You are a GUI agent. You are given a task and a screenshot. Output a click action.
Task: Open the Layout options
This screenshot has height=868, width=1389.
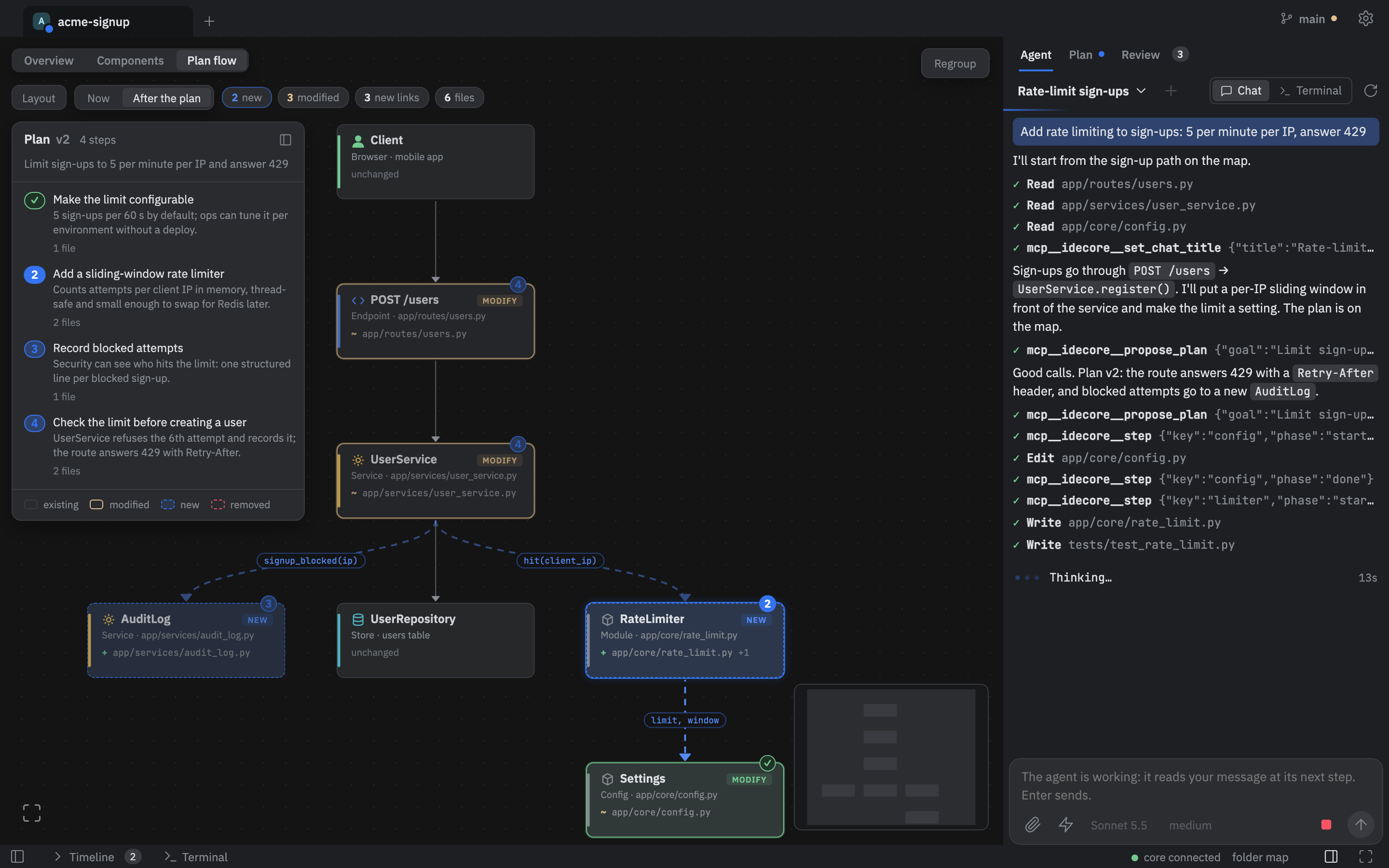39,98
